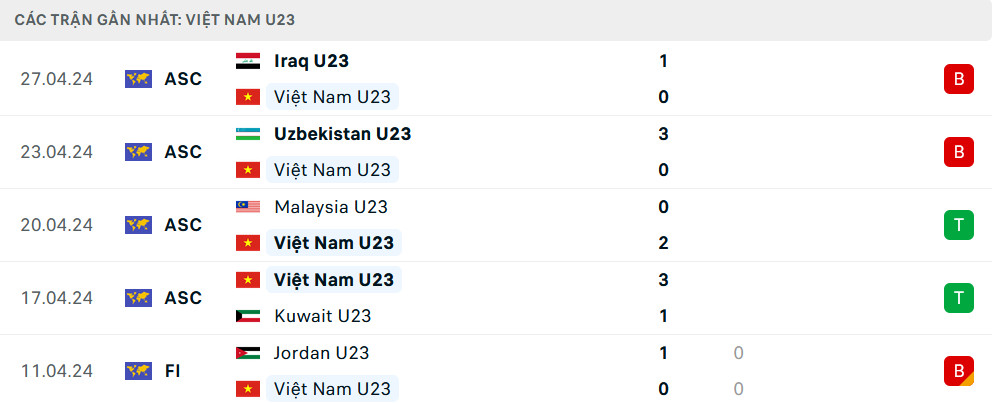The height and width of the screenshot is (403, 995).
Task: Click the ASC competition icon for 27.04.24
Action: tap(138, 79)
